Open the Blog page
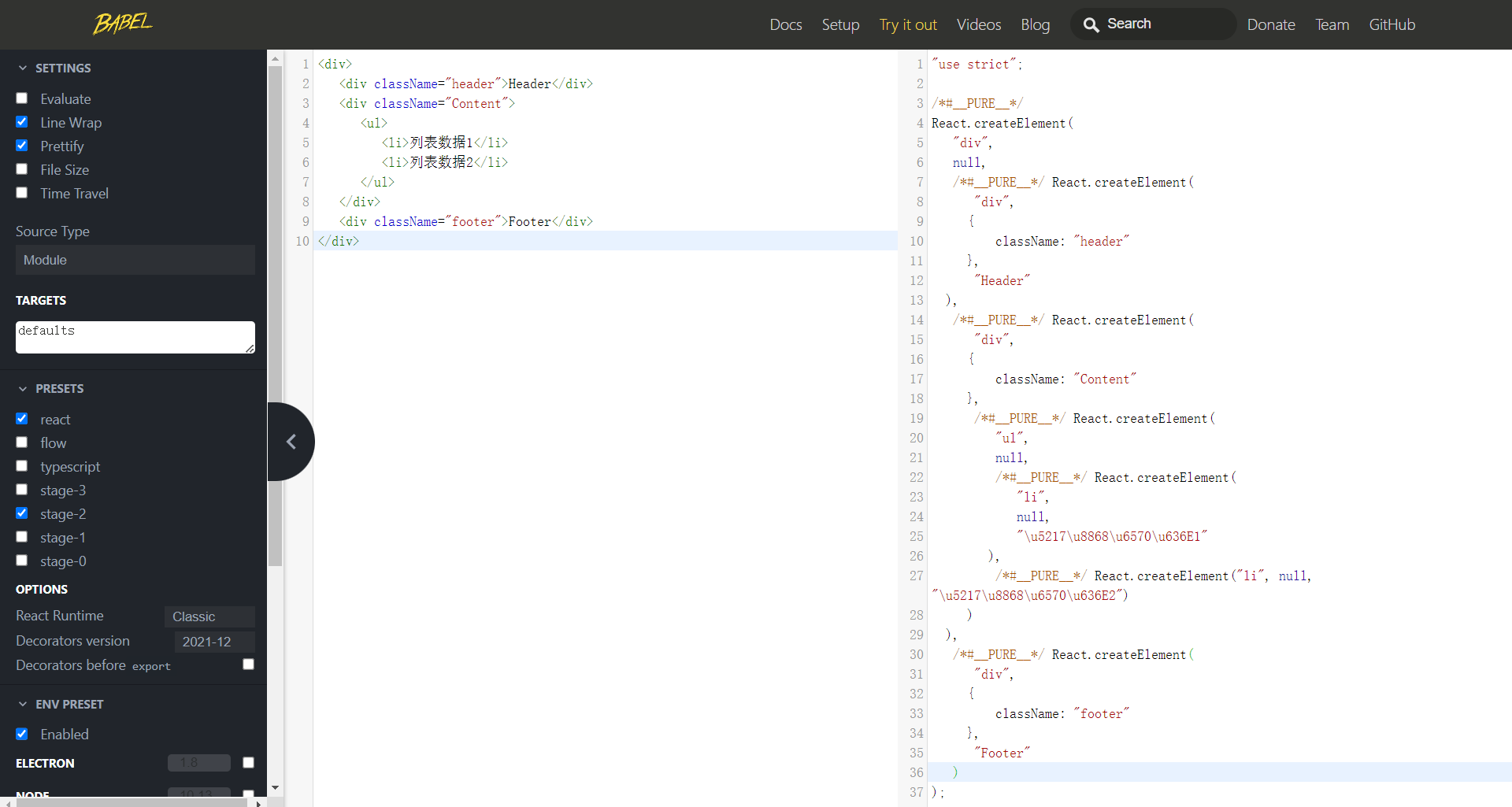Image resolution: width=1512 pixels, height=807 pixels. (1036, 24)
